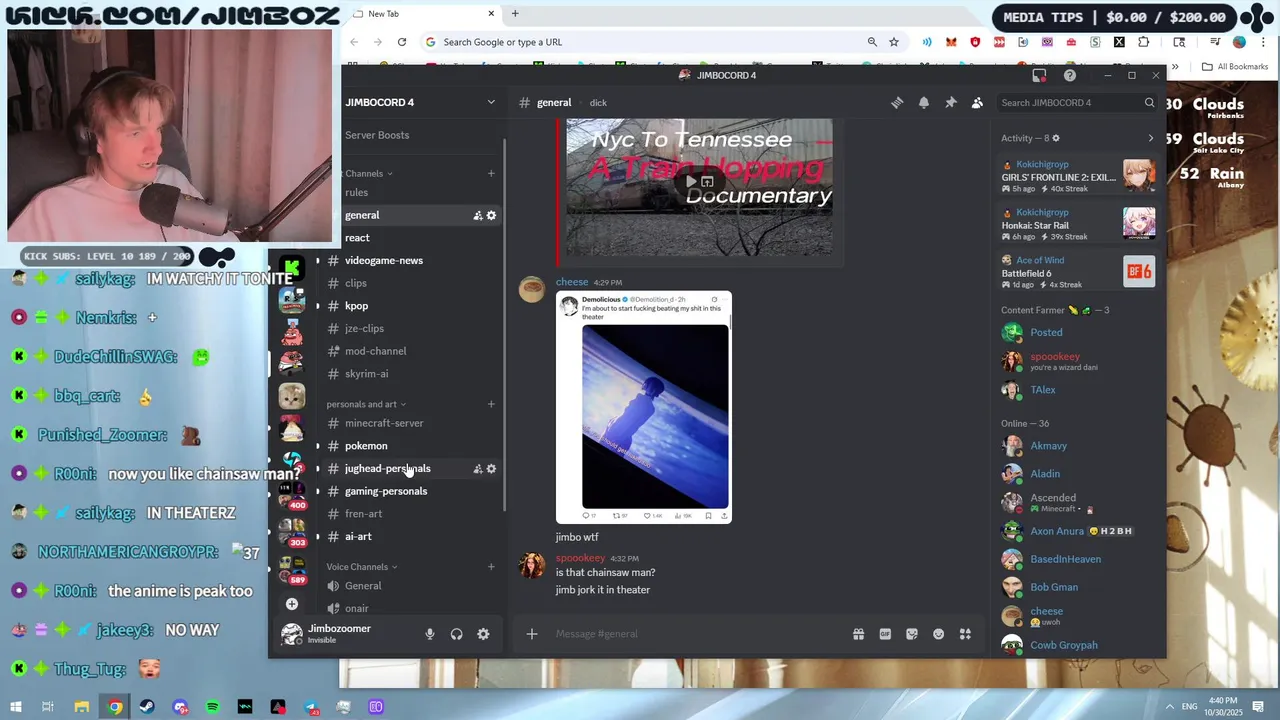Open activity settings gear next to Activity — 8
The image size is (1280, 720).
1056,138
